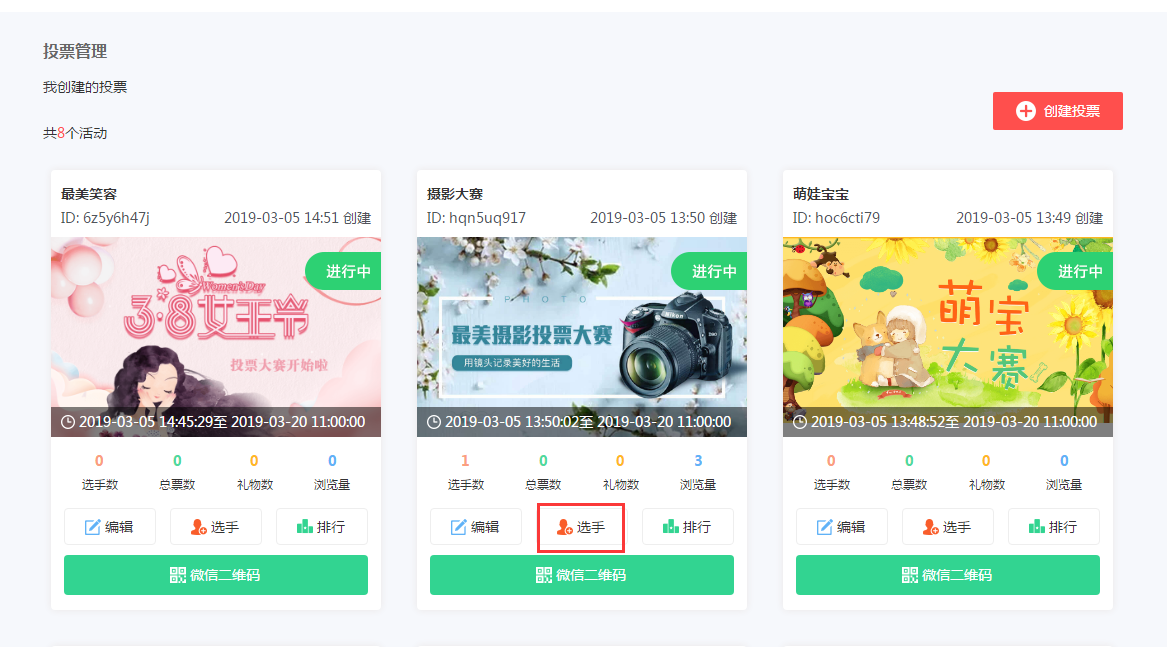View 排行 ranking for 最美笑容

(322, 526)
